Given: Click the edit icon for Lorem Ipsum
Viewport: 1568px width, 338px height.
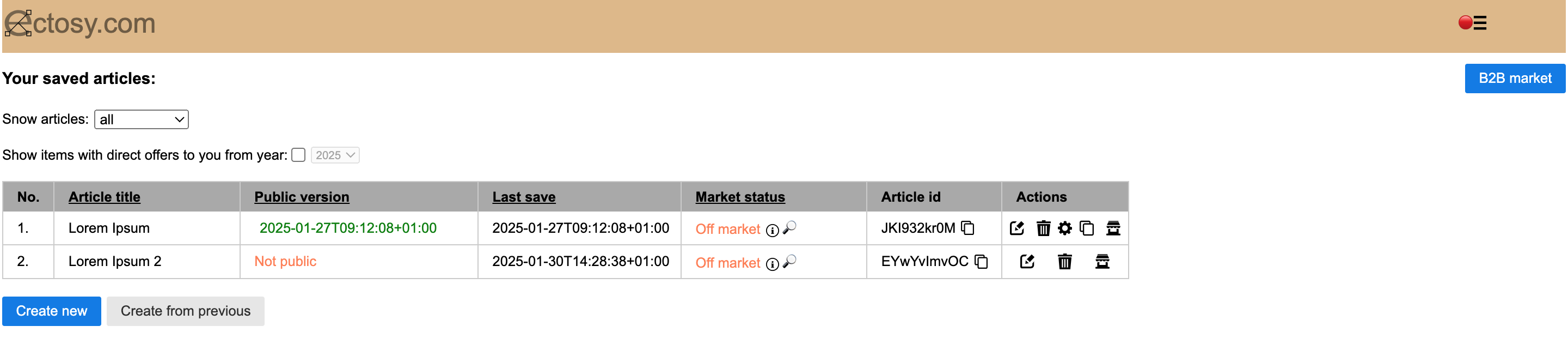Looking at the screenshot, I should click(x=1016, y=228).
